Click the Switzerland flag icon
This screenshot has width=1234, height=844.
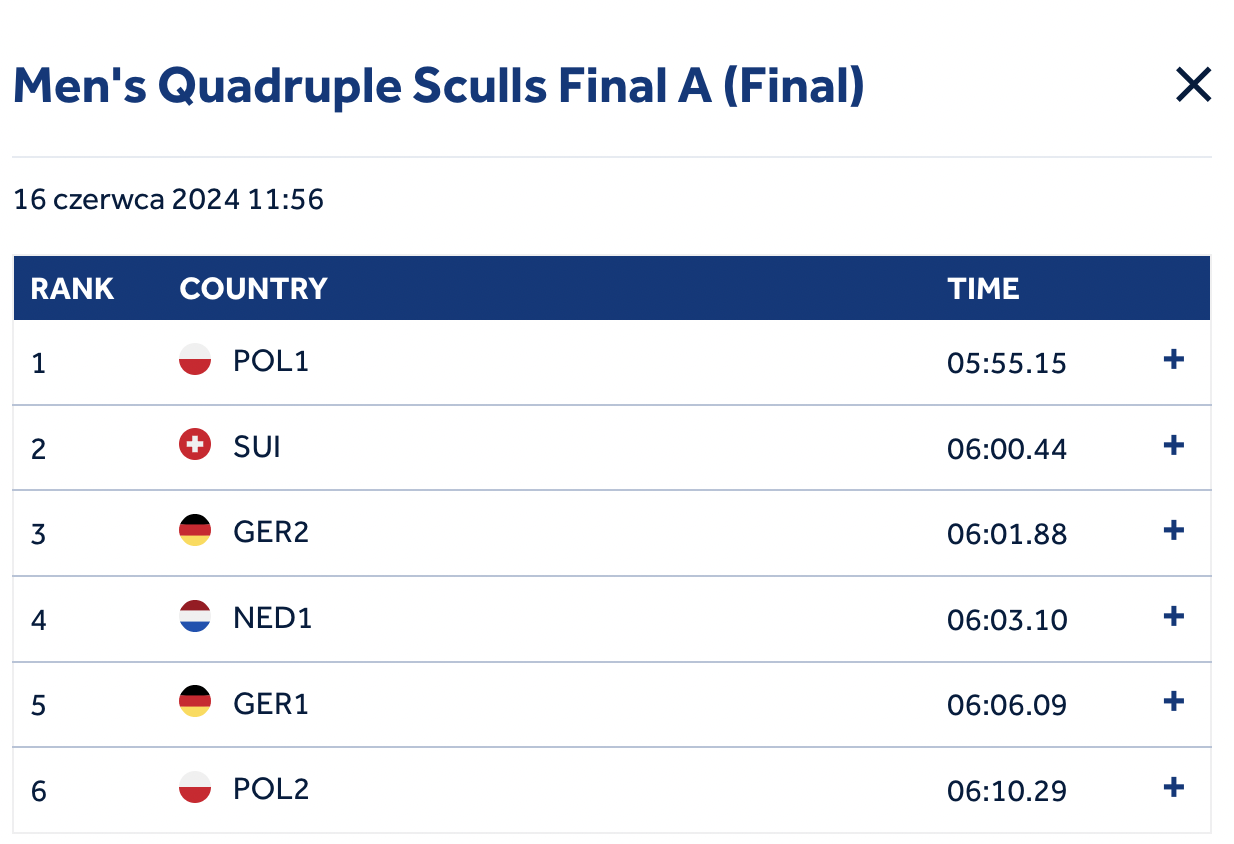[195, 446]
